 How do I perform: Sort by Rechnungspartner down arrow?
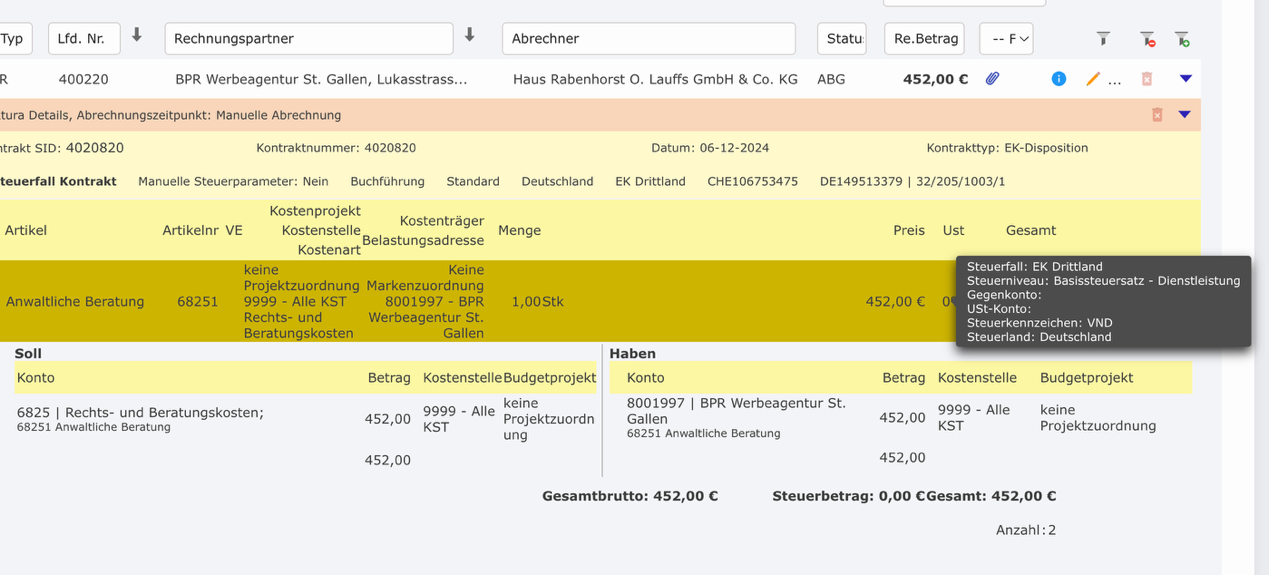[x=470, y=36]
